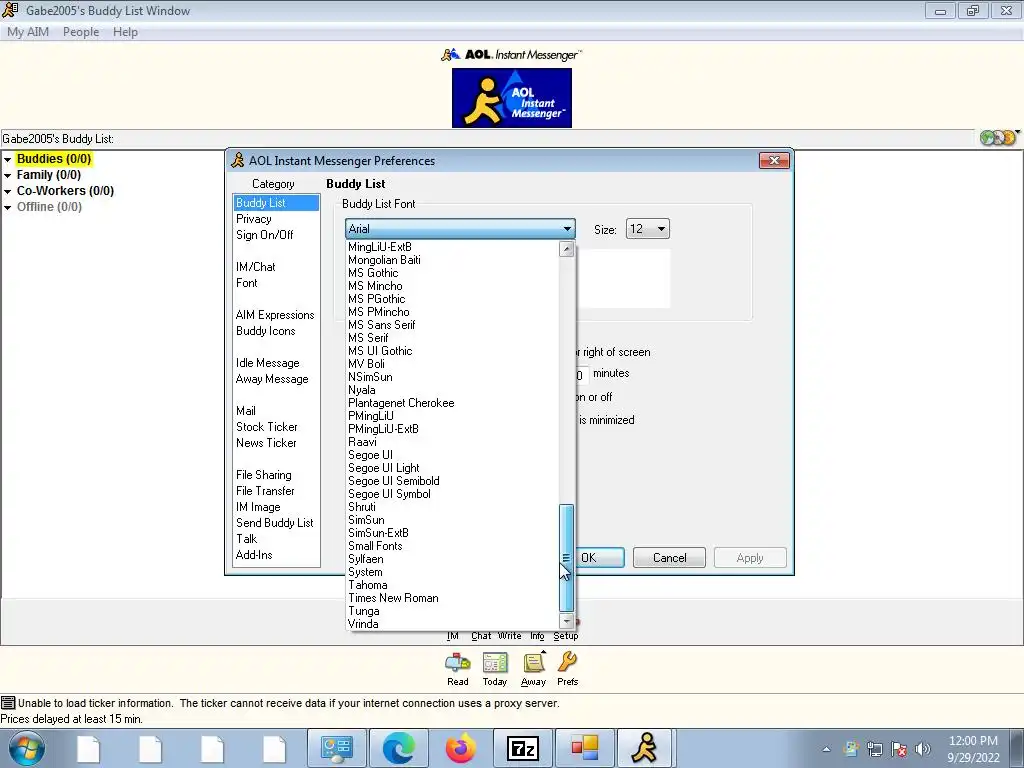Viewport: 1024px width, 768px height.
Task: Click the font list scrollbar thumb
Action: tap(567, 557)
